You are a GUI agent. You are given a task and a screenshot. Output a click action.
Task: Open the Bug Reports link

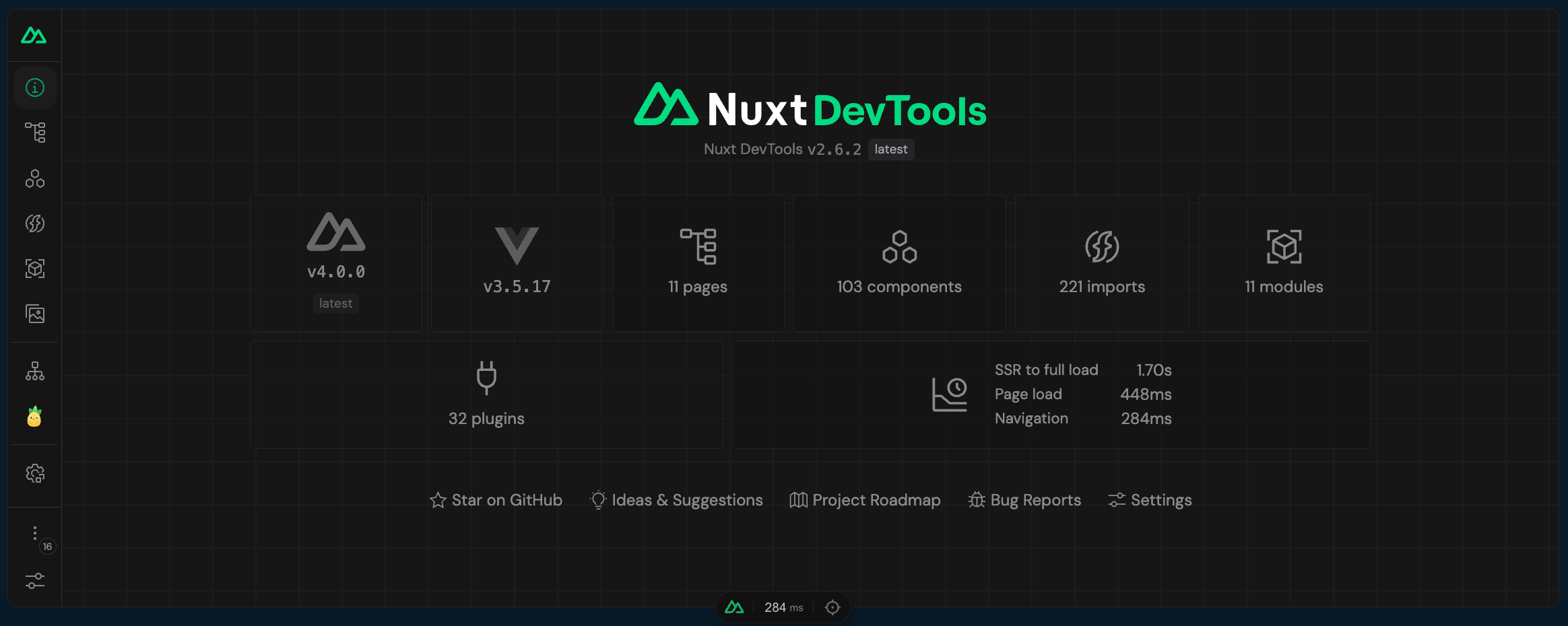pos(1024,500)
